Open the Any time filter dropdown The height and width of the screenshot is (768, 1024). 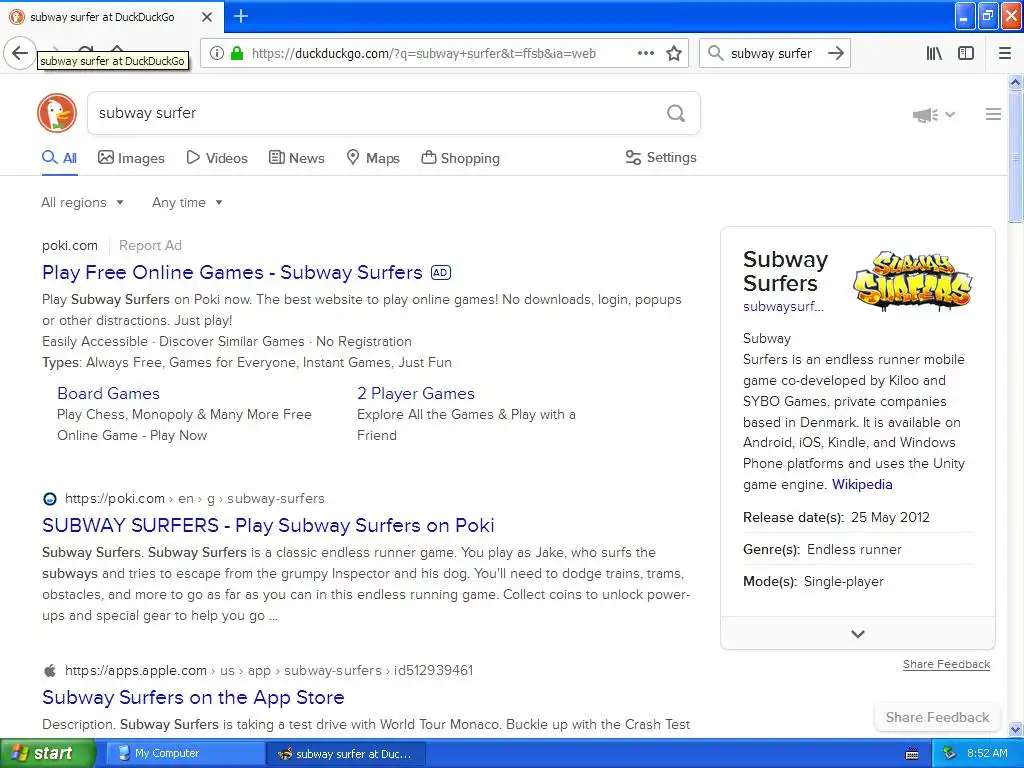pos(187,202)
